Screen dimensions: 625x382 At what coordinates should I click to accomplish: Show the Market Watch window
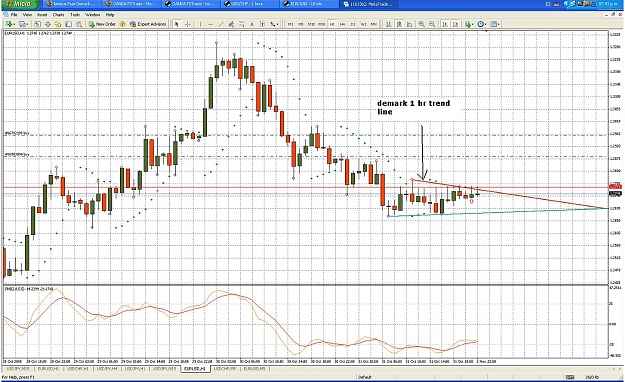click(x=37, y=24)
